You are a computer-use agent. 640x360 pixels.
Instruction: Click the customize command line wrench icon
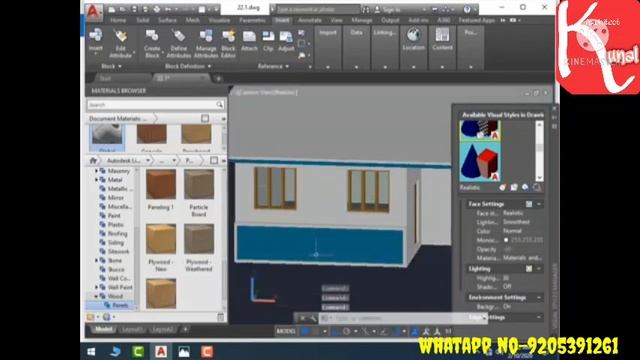coord(312,318)
